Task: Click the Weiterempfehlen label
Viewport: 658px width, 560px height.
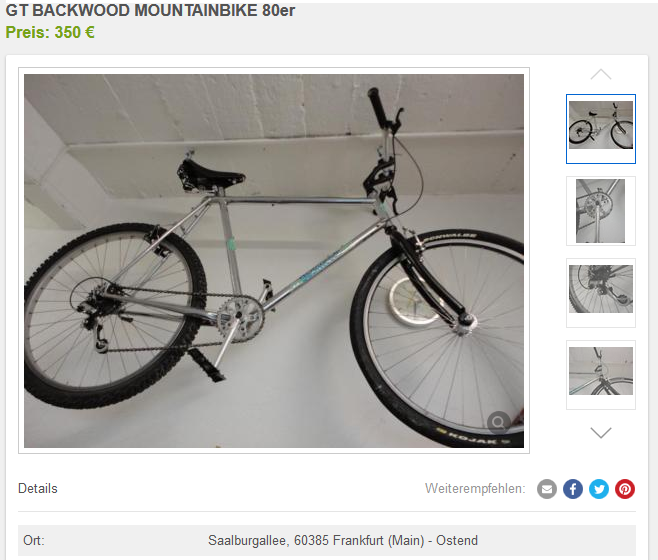Action: (475, 489)
